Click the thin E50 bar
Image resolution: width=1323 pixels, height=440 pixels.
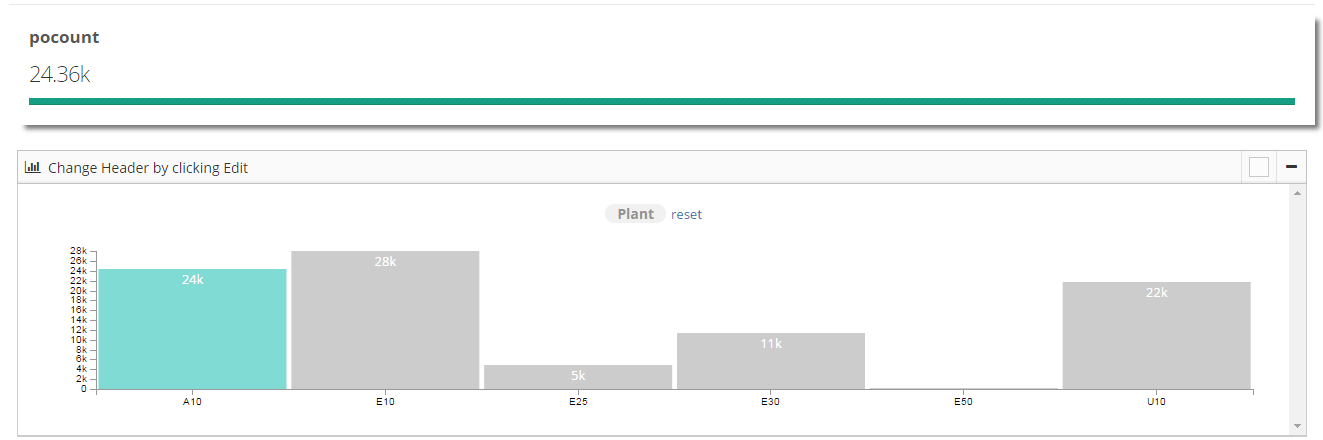point(964,388)
